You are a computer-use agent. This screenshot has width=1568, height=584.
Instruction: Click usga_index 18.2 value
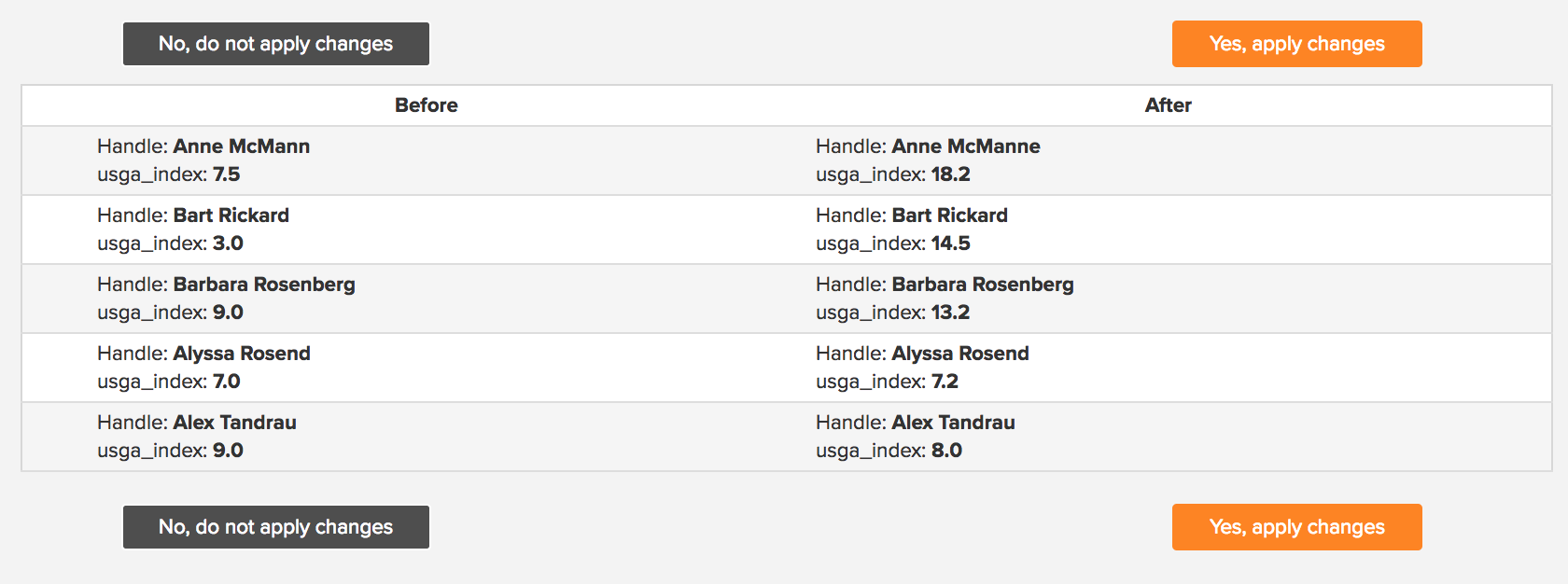pyautogui.click(x=951, y=174)
